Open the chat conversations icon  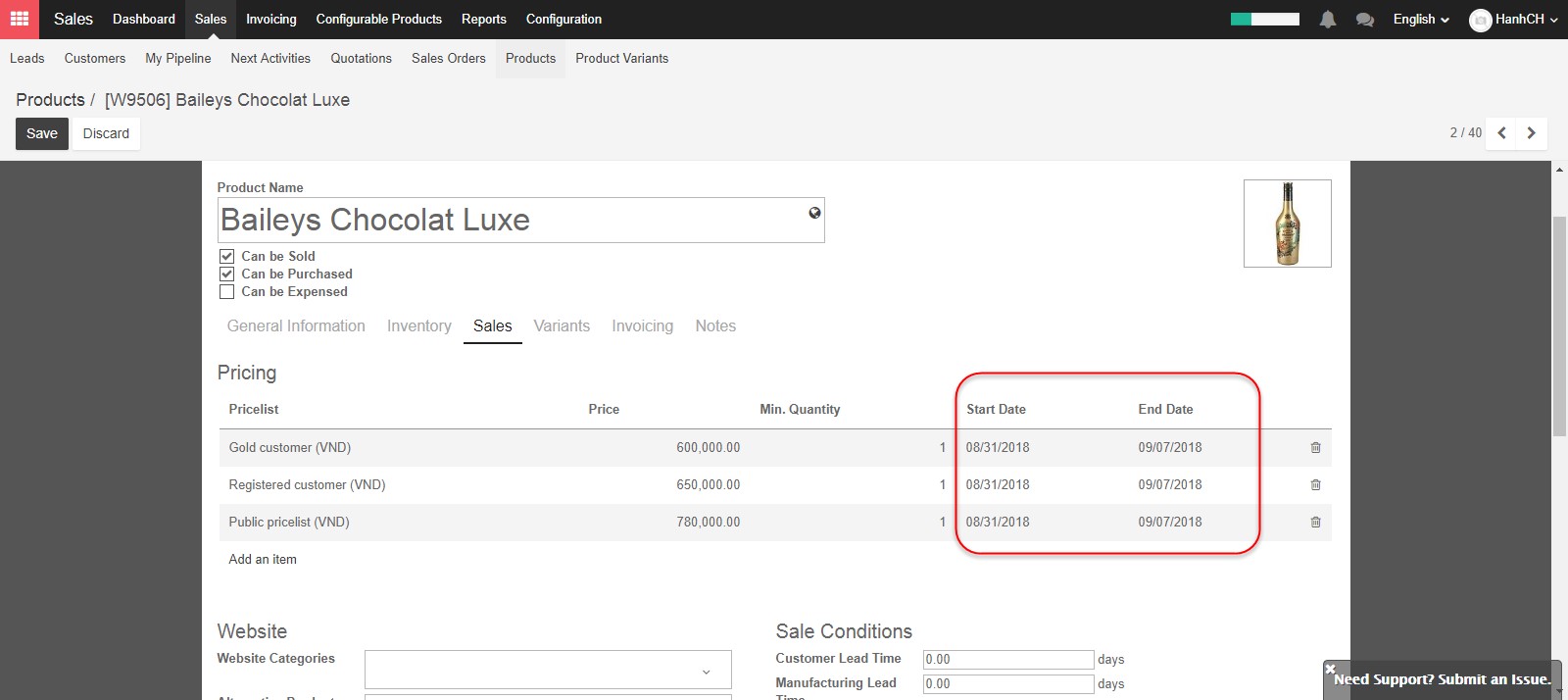1364,20
